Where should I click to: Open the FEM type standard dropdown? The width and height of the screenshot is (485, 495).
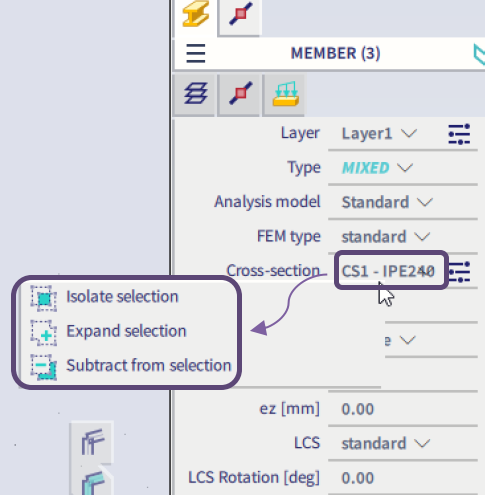pyautogui.click(x=386, y=237)
